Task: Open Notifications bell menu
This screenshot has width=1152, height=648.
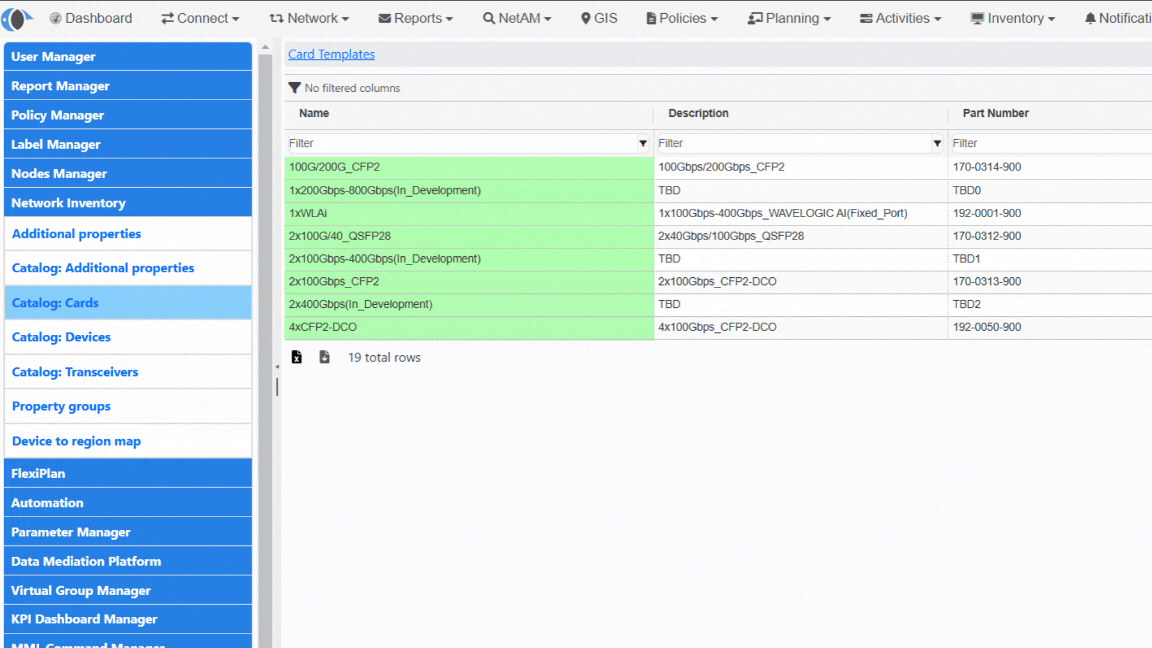Action: point(1117,18)
